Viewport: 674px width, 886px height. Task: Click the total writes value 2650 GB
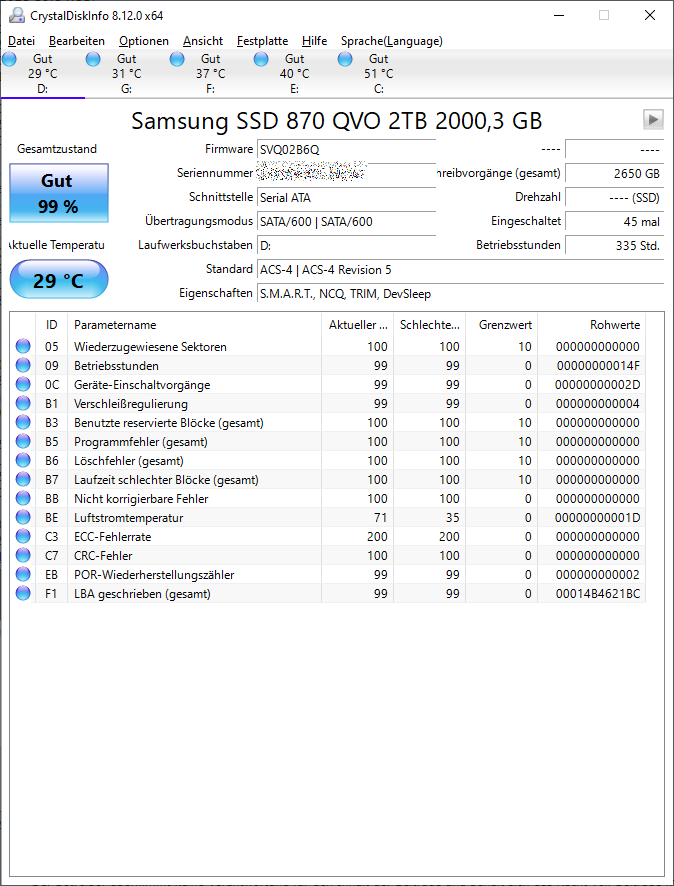(x=615, y=174)
